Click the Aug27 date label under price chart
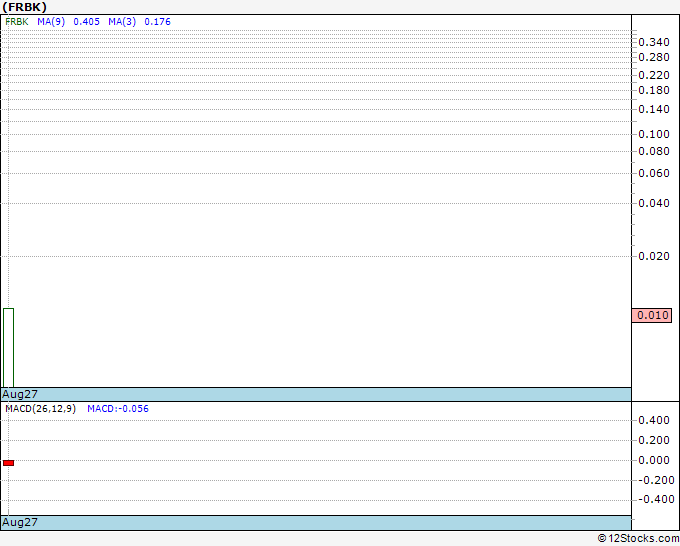This screenshot has height=546, width=680. (20, 394)
